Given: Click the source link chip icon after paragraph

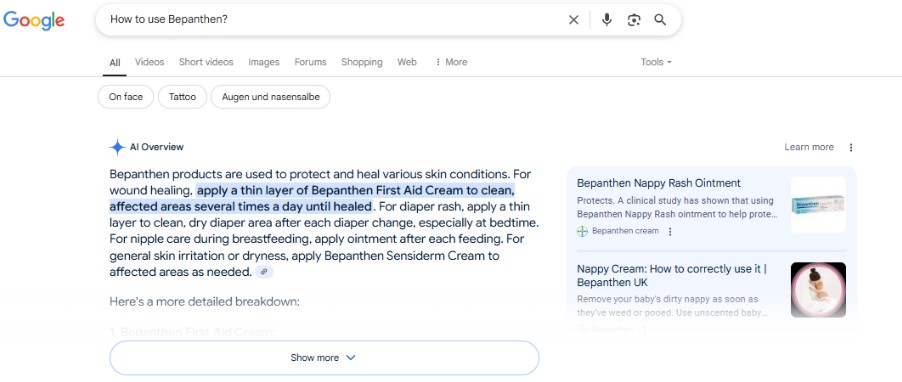Looking at the screenshot, I should [x=263, y=272].
